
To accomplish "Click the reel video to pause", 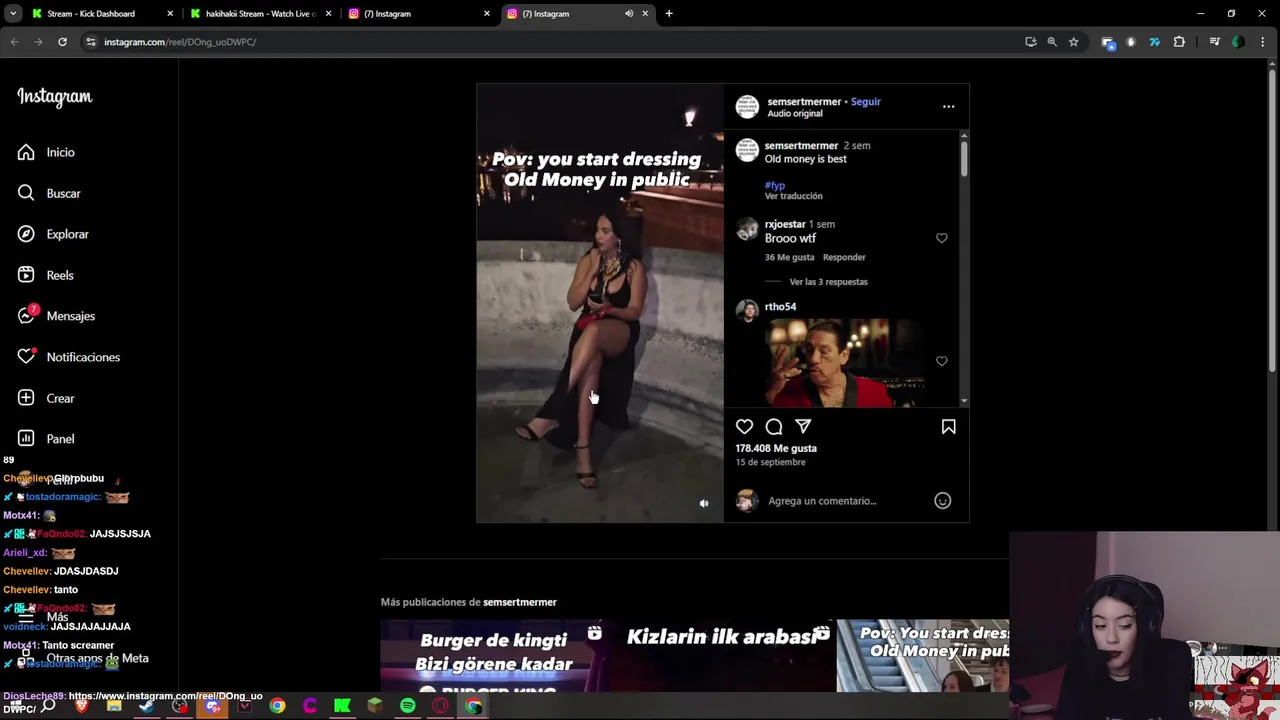I will (600, 303).
